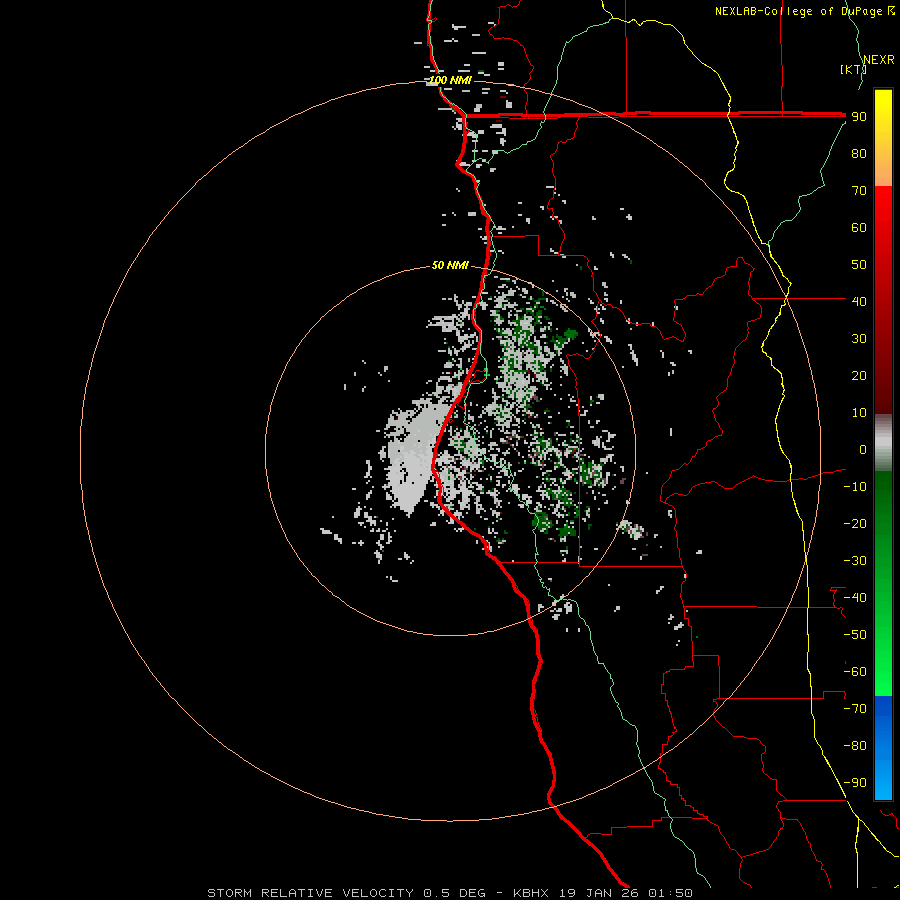Pick the gray near-zero segment of colorbar
This screenshot has width=900, height=900.
click(x=883, y=442)
